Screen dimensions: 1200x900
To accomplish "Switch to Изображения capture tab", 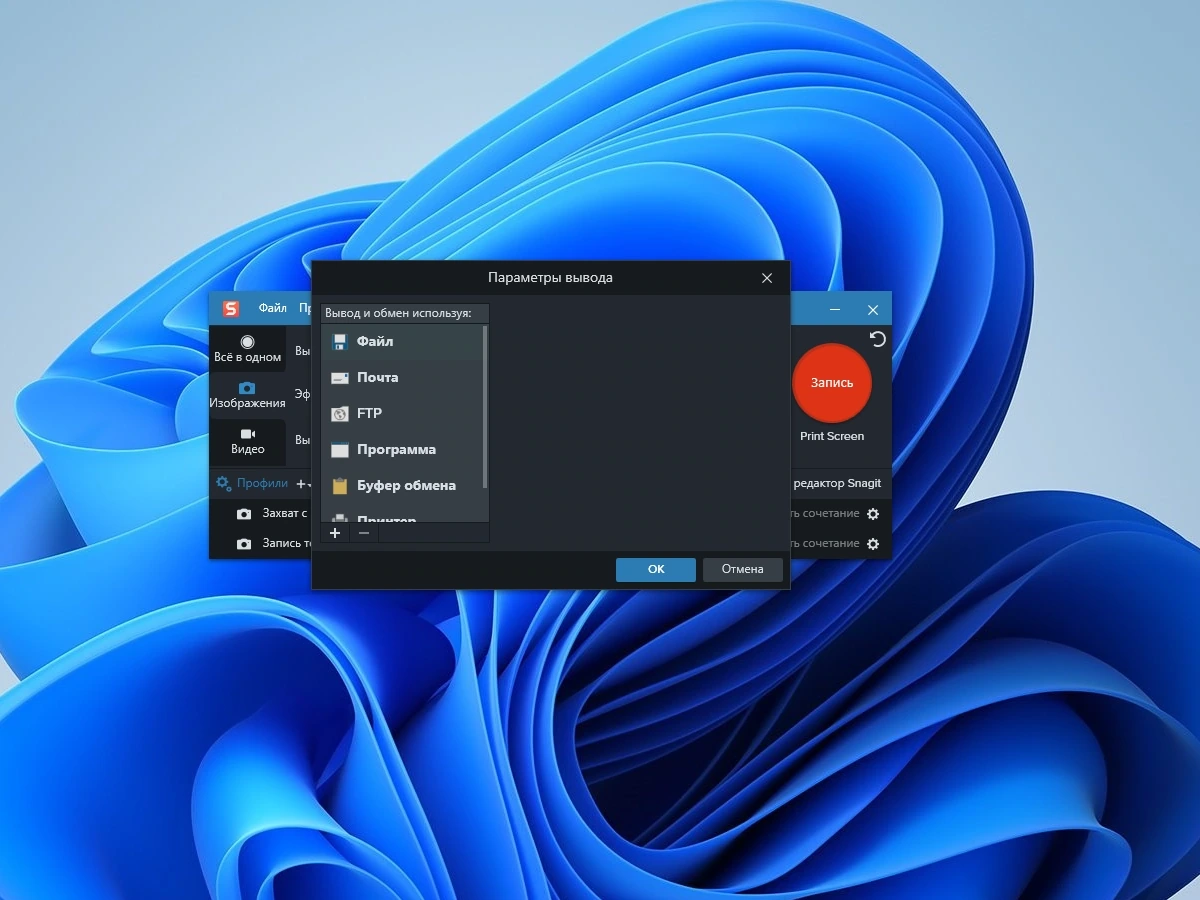I will (247, 395).
